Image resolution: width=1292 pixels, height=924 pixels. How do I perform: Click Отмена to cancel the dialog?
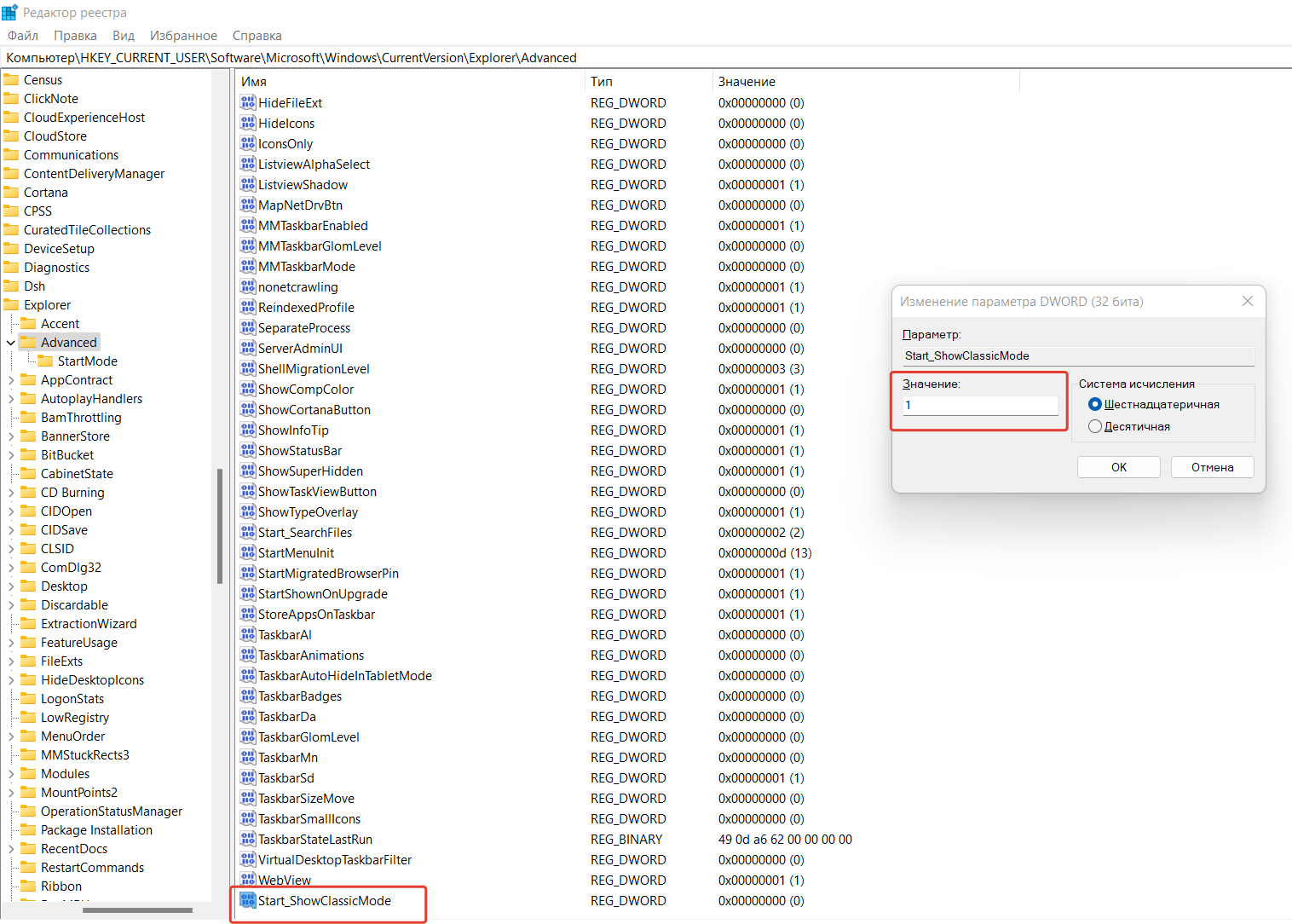tap(1212, 467)
